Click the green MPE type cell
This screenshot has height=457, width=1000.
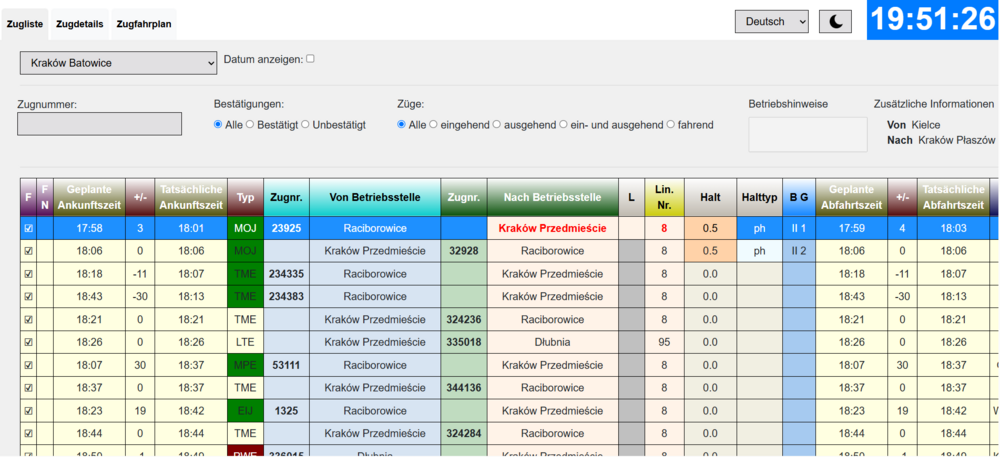(x=245, y=365)
